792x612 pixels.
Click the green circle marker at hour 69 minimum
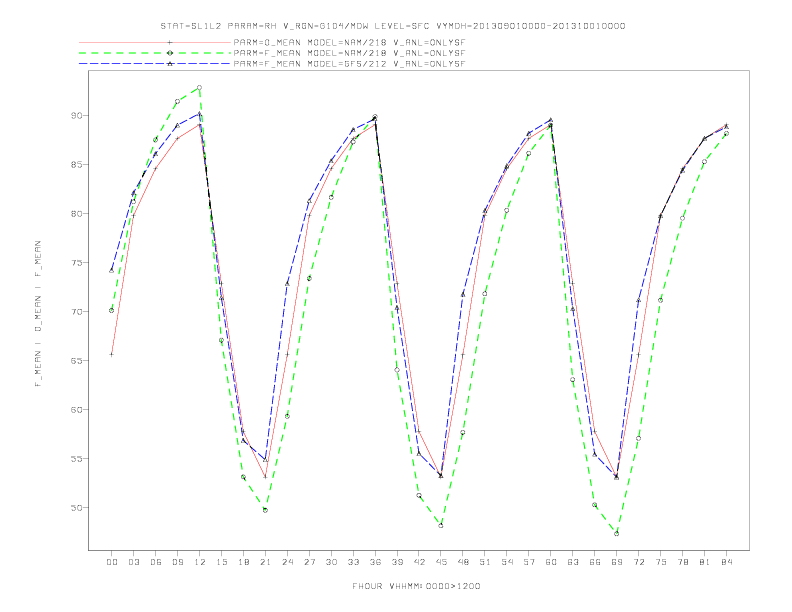[617, 533]
